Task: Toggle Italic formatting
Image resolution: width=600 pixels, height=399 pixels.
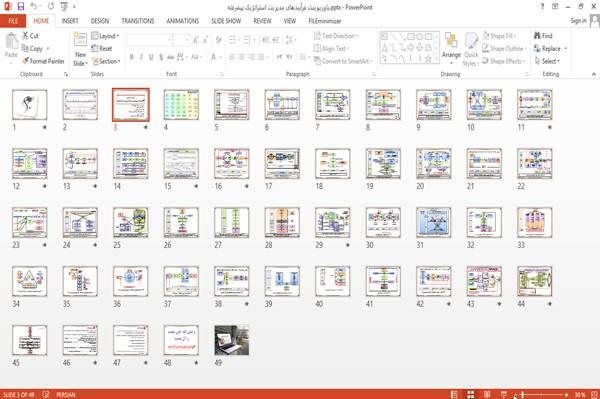Action: coord(141,57)
